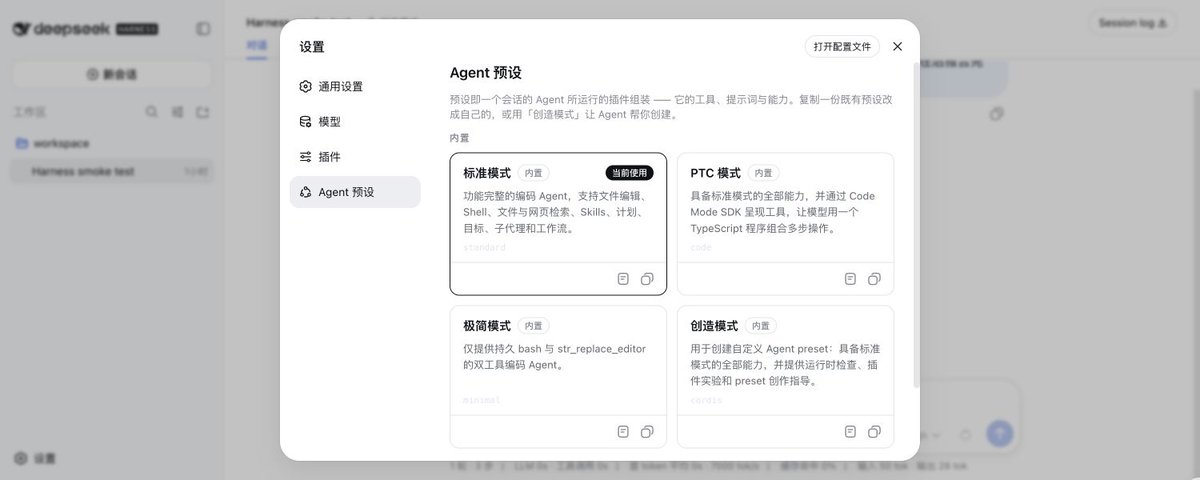View details icon on 标准模式 card
The height and width of the screenshot is (480, 1200).
(x=623, y=279)
